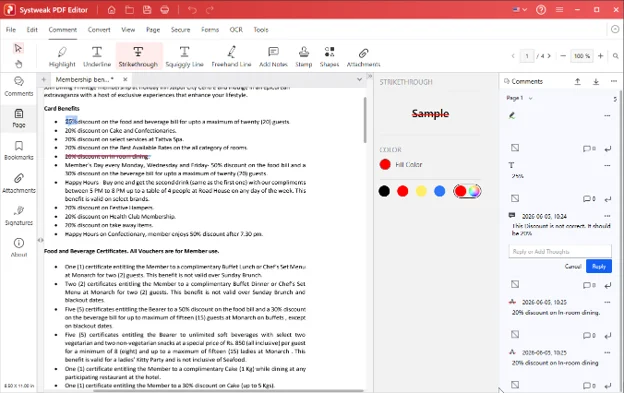Click the Reply or Add Thoughts field

(560, 251)
